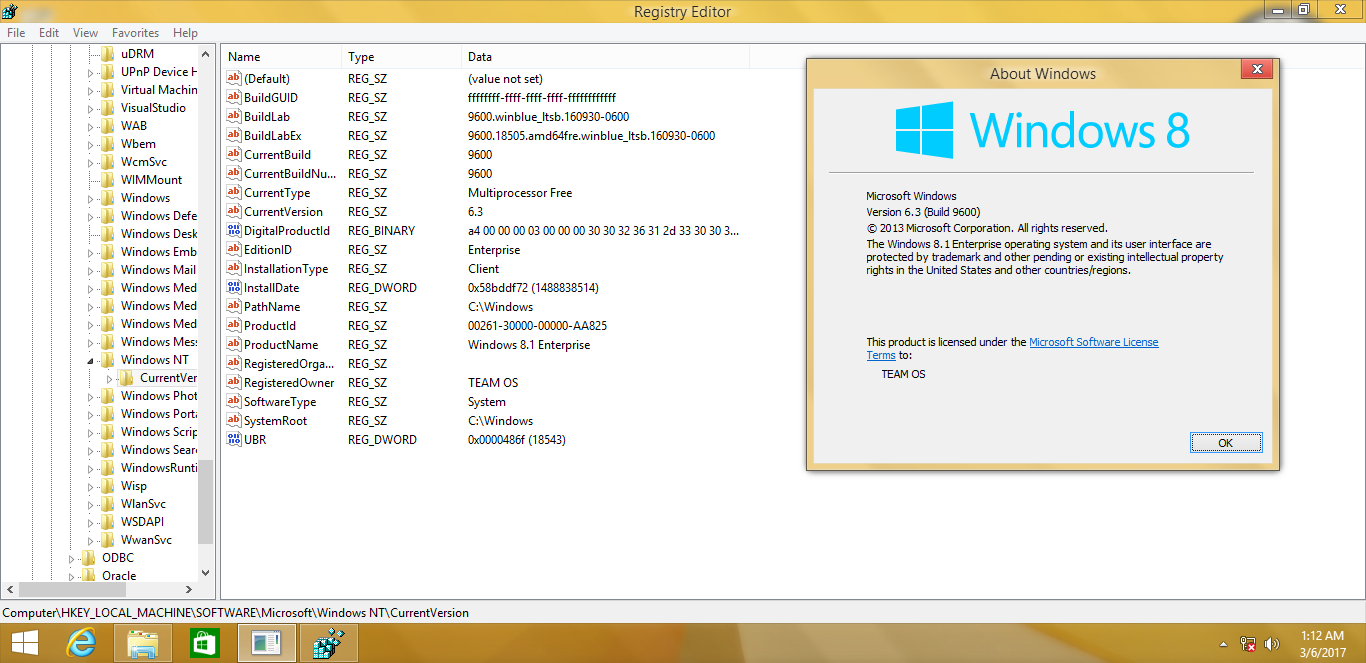Expand the CurrentVersion tree node
This screenshot has height=663, width=1366.
coord(110,378)
